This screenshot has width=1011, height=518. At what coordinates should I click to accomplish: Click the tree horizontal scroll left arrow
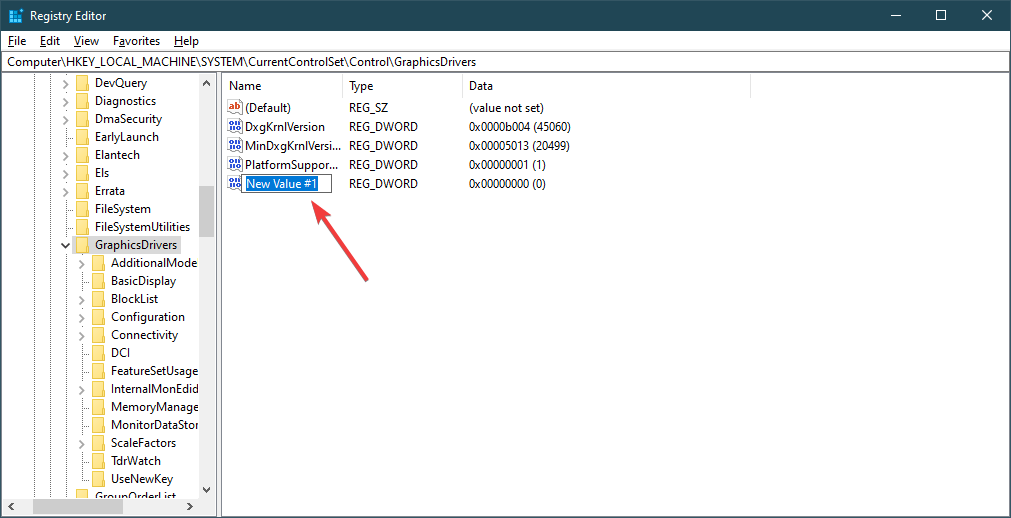coord(10,506)
